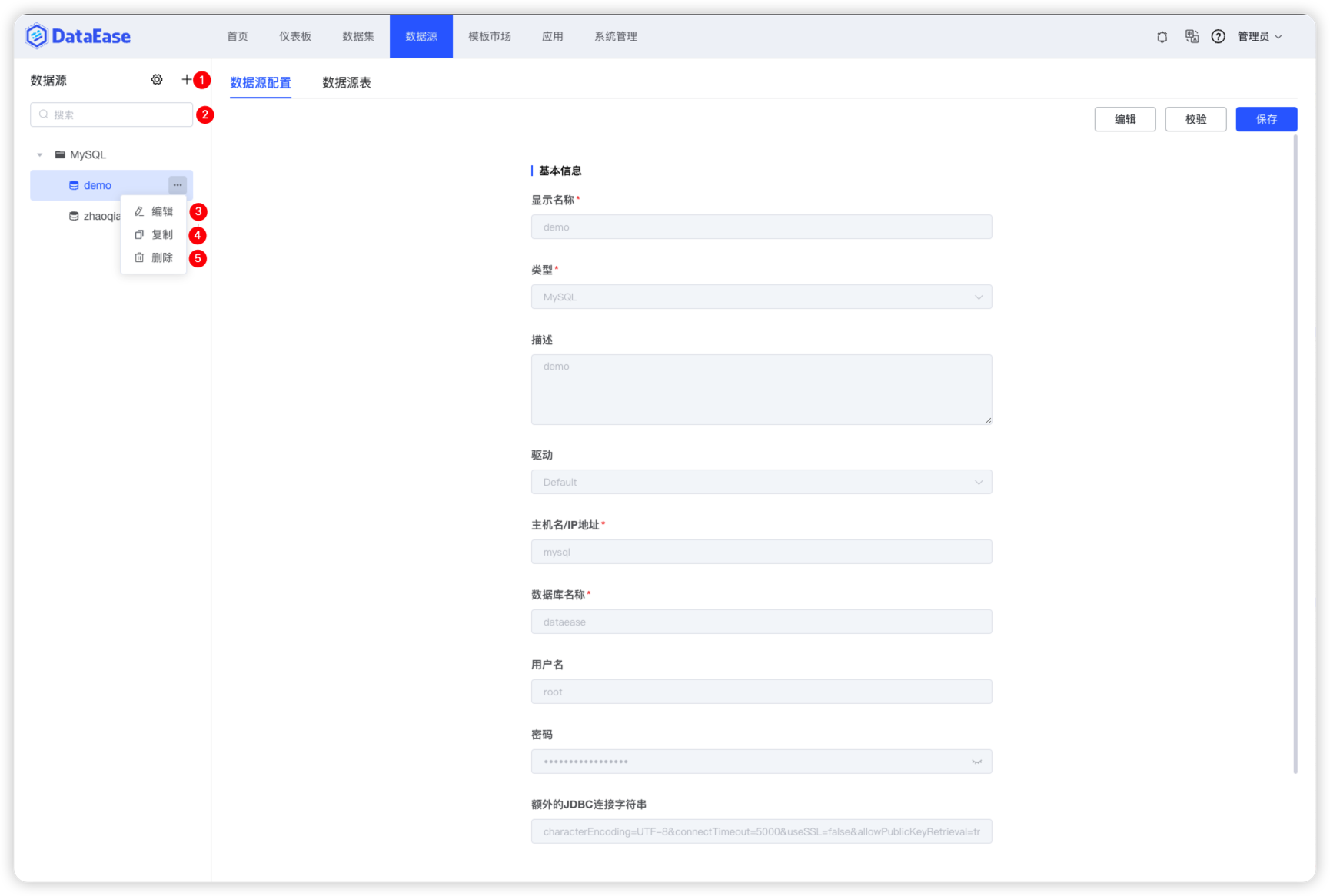
Task: Click the 校验 validate button
Action: pyautogui.click(x=1195, y=119)
